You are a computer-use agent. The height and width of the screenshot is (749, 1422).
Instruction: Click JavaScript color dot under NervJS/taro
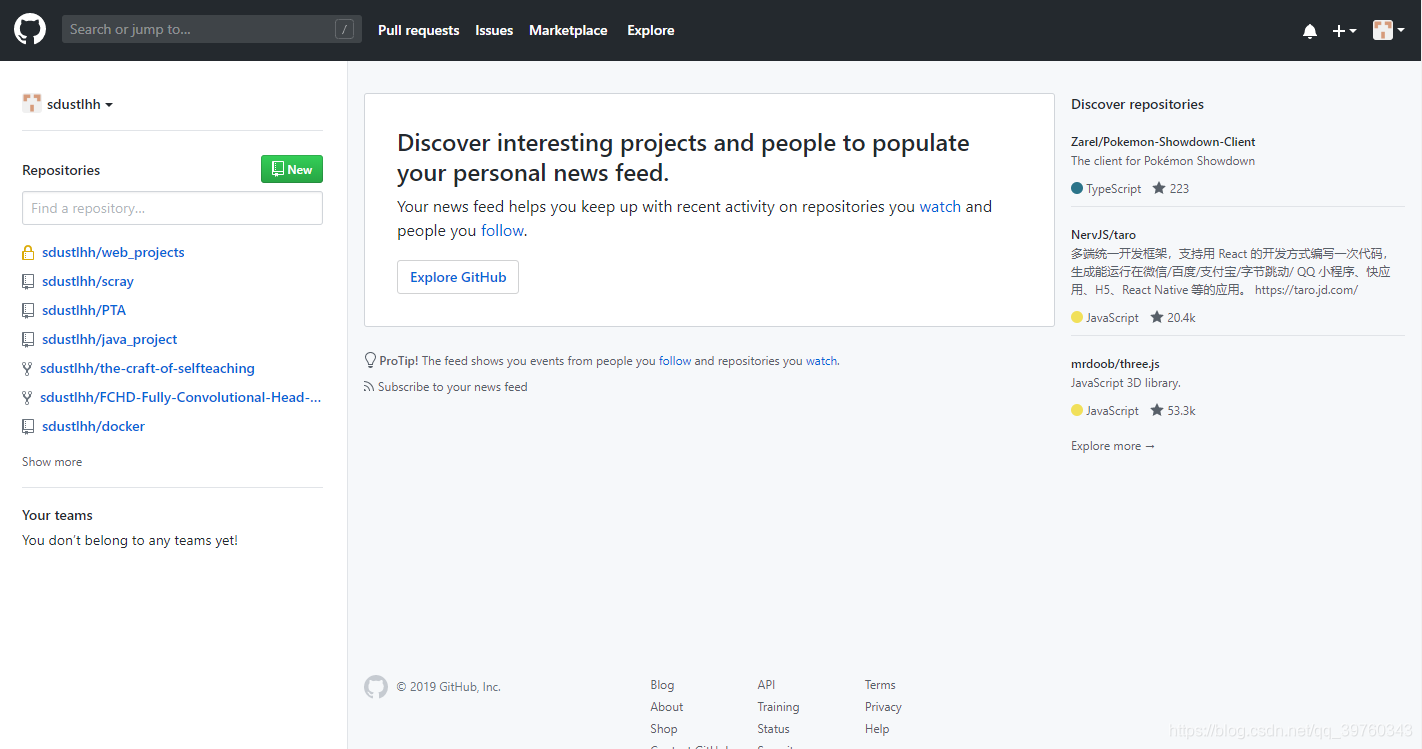point(1077,317)
